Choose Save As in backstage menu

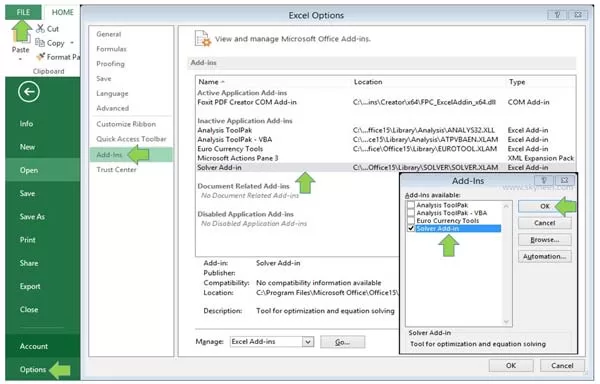[42, 216]
